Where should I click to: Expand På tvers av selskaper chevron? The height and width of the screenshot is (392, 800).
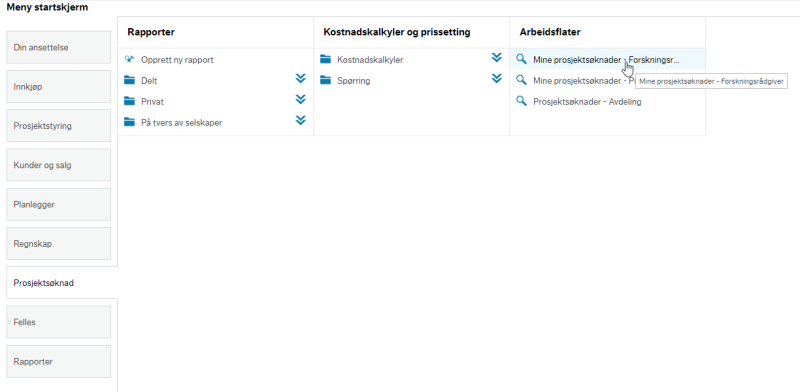tap(301, 120)
